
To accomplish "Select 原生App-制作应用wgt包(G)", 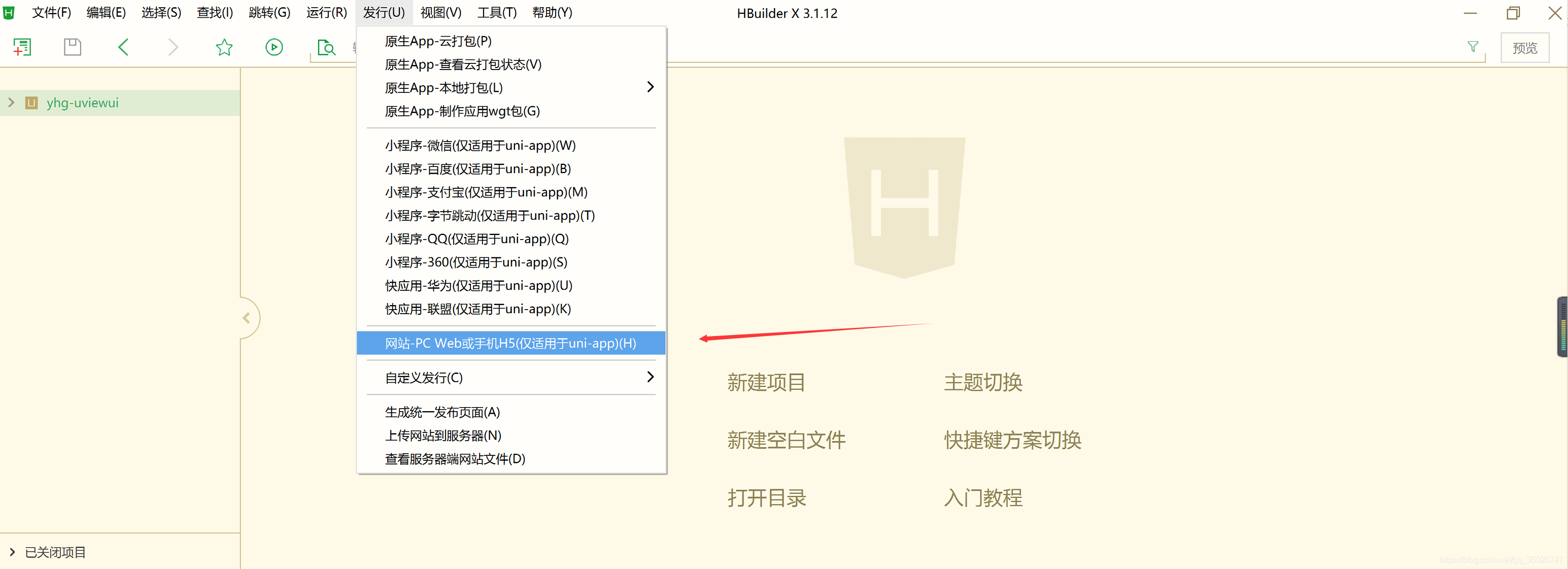I will pos(510,111).
